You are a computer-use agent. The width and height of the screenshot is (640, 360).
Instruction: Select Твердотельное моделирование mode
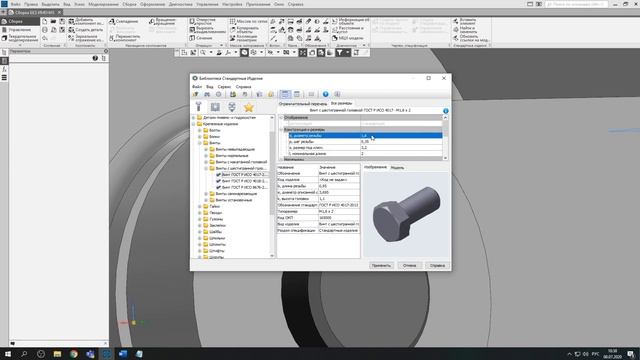(20, 38)
